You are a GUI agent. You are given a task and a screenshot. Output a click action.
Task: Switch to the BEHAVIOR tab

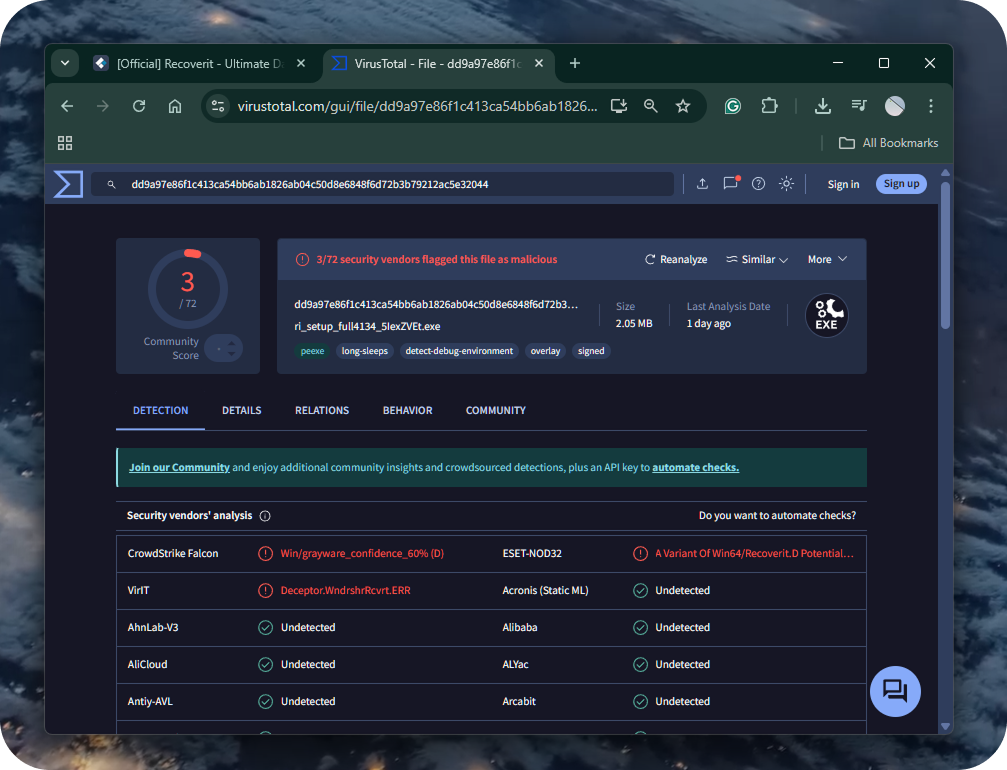[x=407, y=410]
